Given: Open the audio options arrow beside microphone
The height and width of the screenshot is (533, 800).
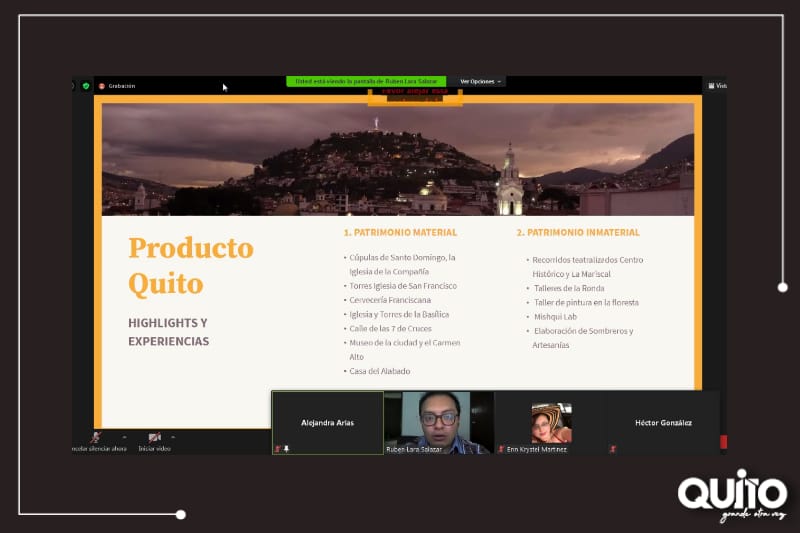Looking at the screenshot, I should (x=124, y=437).
